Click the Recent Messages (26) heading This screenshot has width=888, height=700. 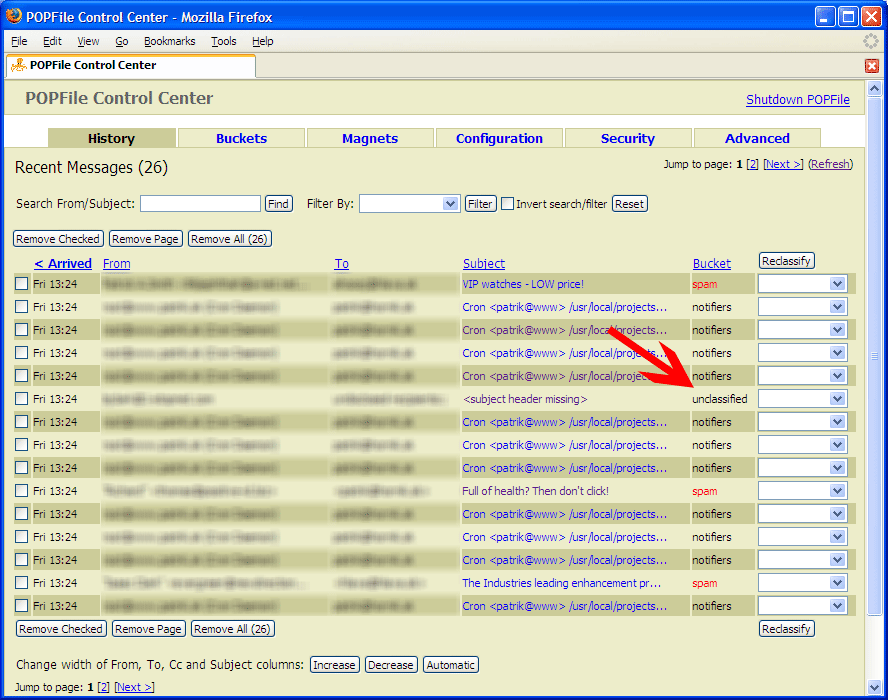91,168
